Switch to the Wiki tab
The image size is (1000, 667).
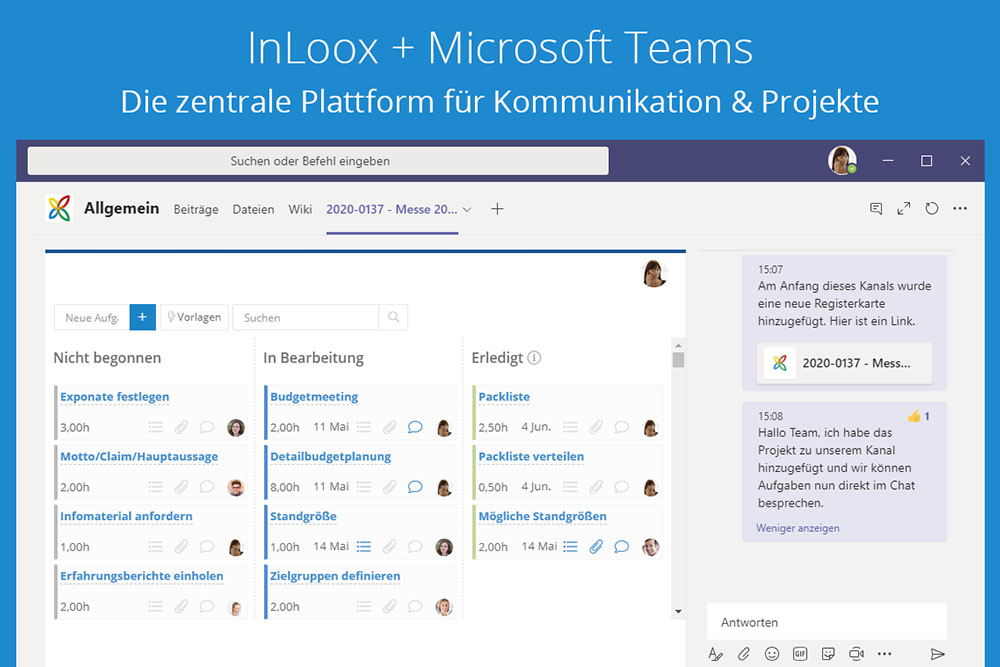(x=300, y=209)
